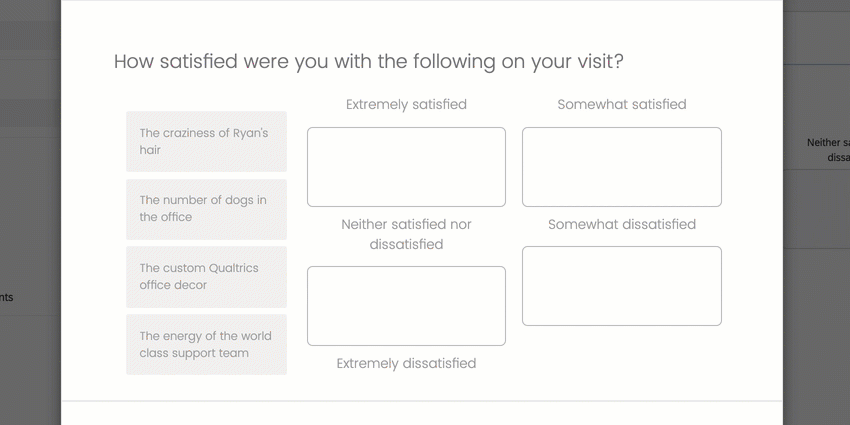Viewport: 850px width, 425px height.
Task: Select the "craziness of Ryan's hair" item
Action: click(x=206, y=141)
